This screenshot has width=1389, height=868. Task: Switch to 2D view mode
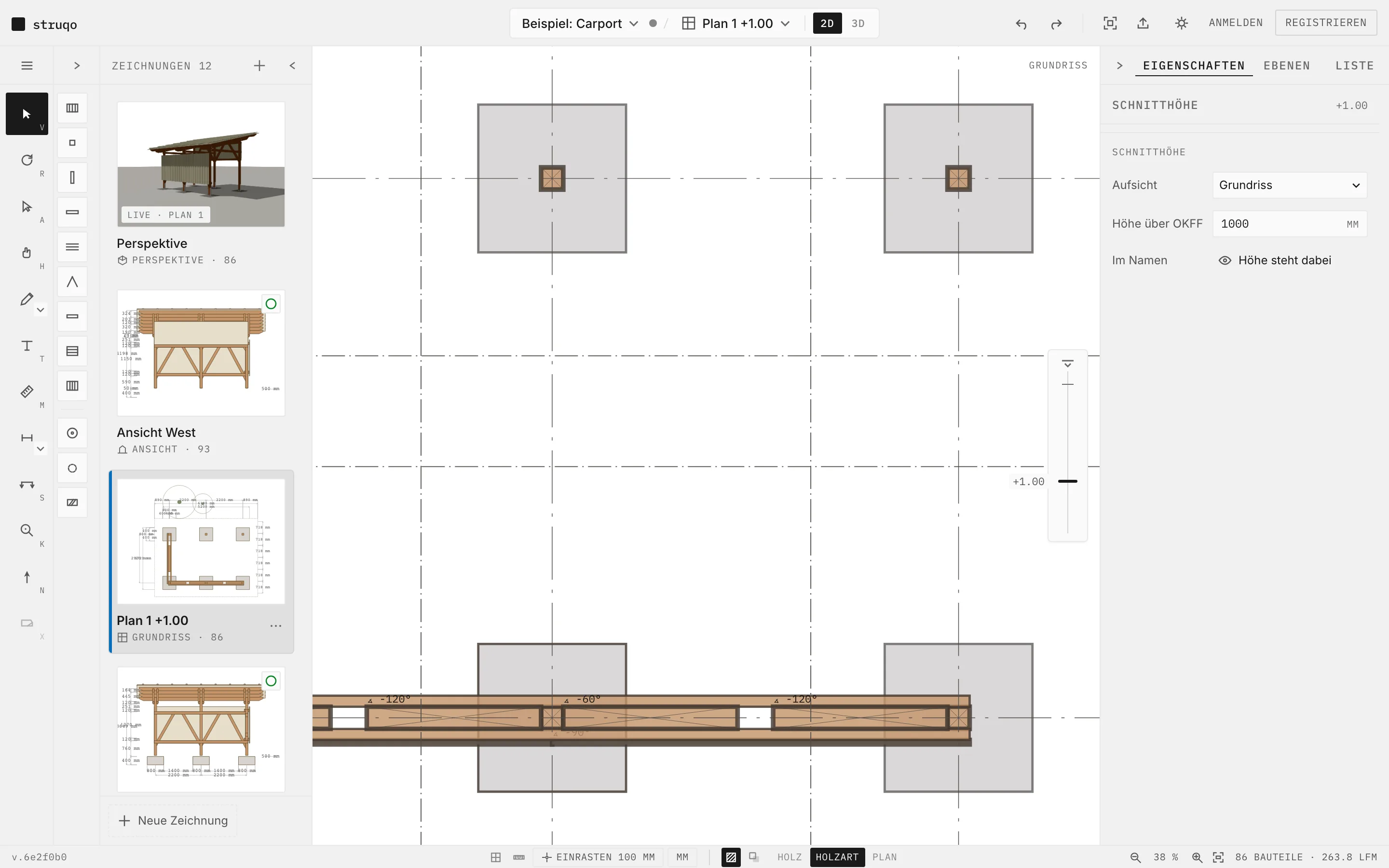pos(827,24)
